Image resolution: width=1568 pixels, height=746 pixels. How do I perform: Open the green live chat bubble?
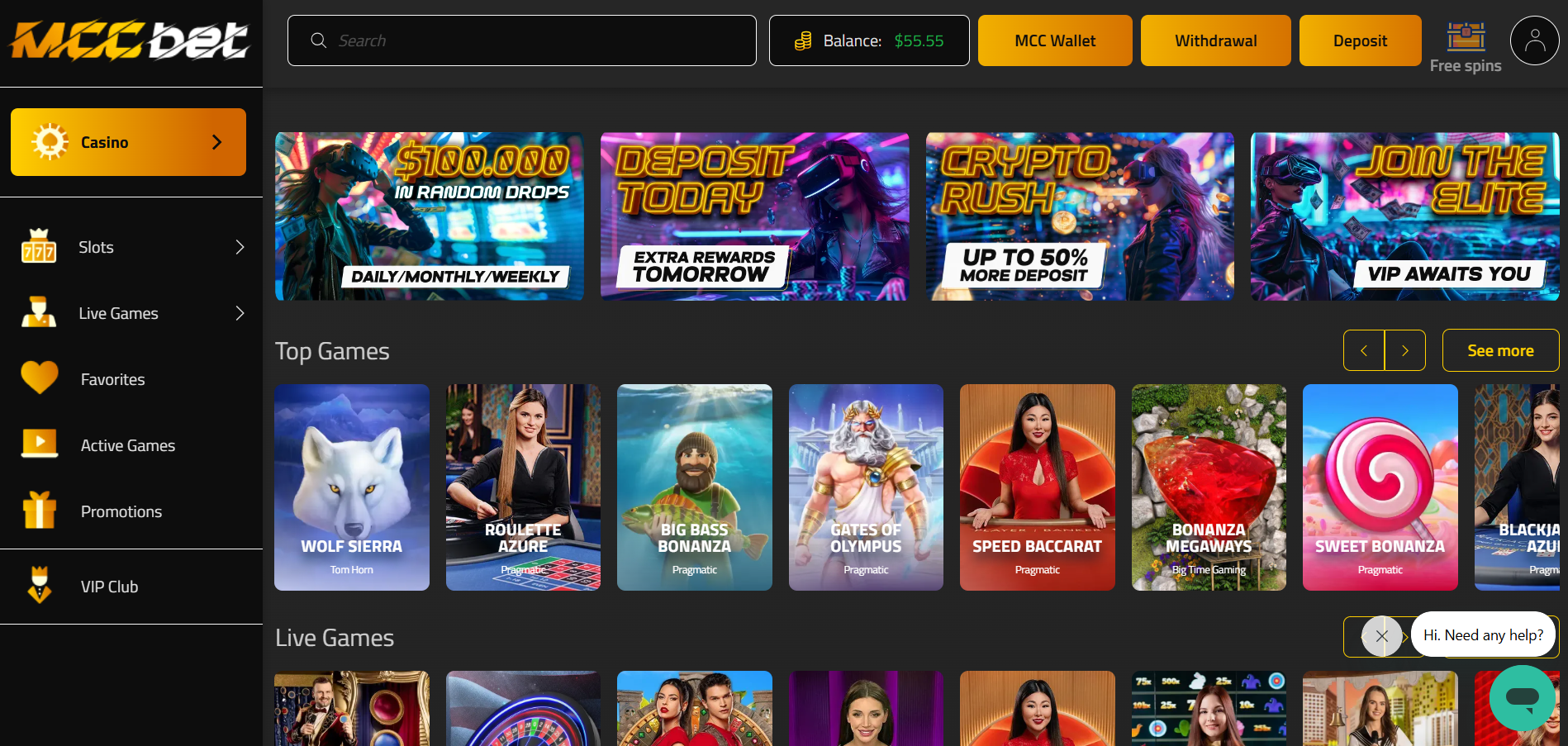(1522, 697)
